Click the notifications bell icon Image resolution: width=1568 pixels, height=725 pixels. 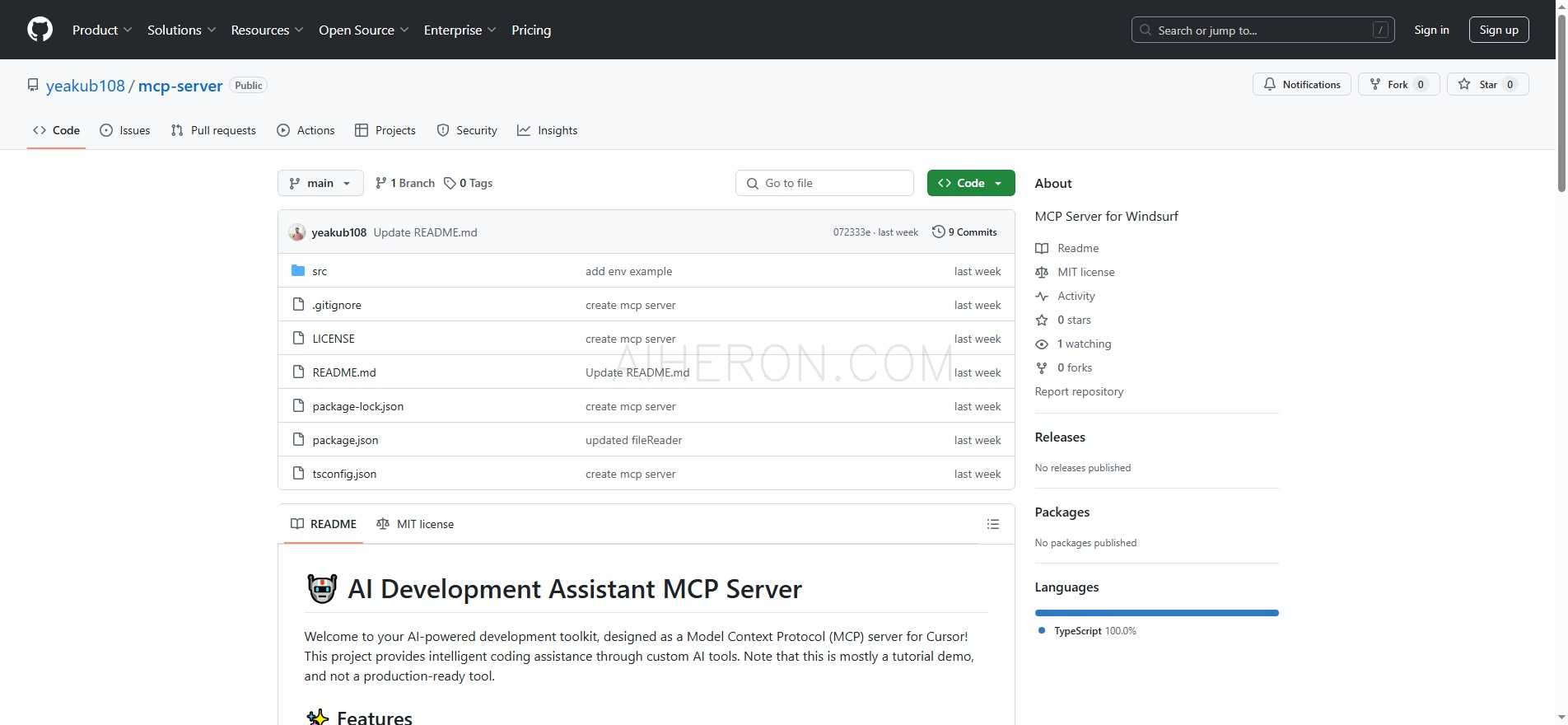pos(1270,84)
